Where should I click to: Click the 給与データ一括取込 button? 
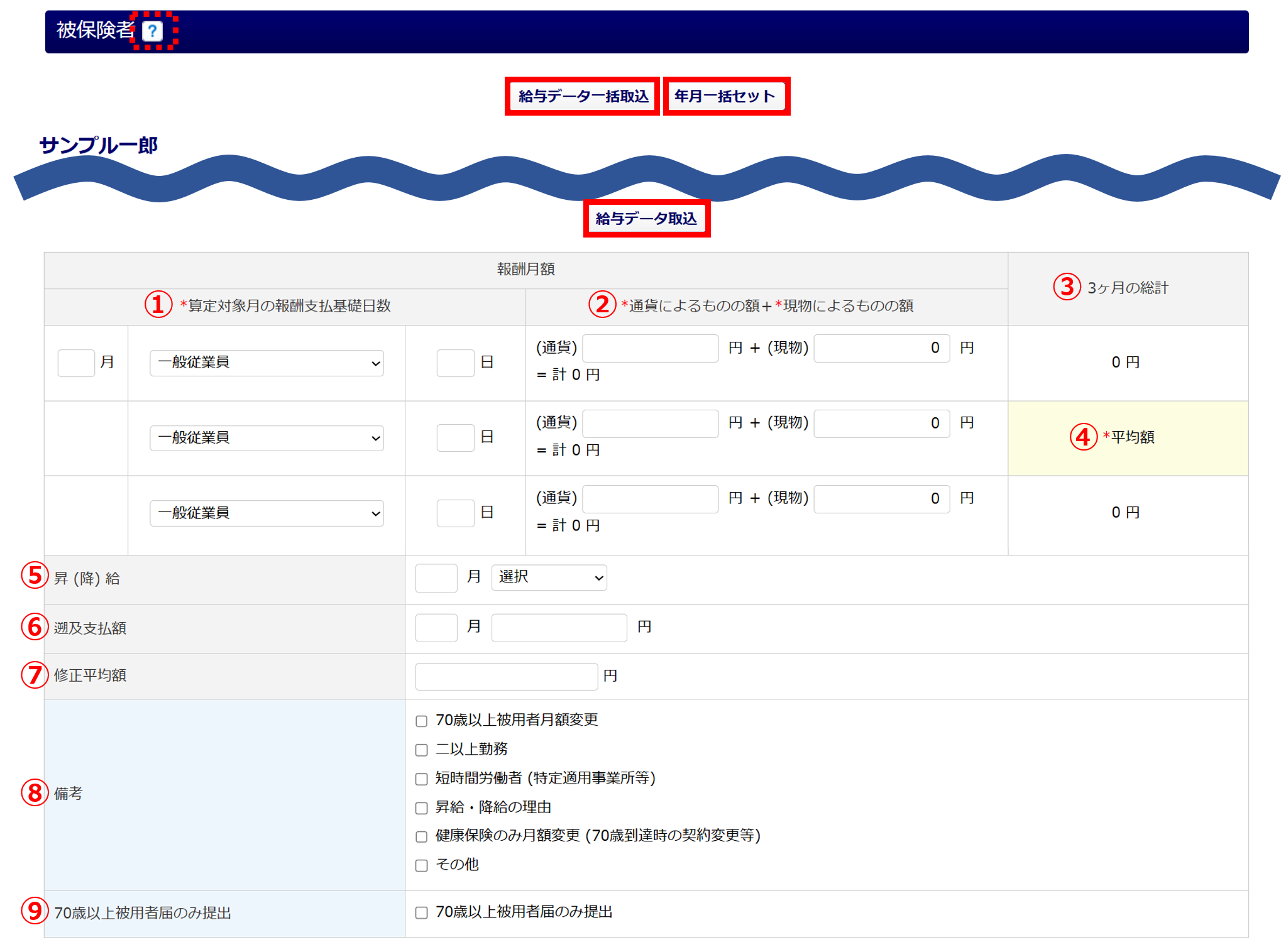click(x=583, y=96)
